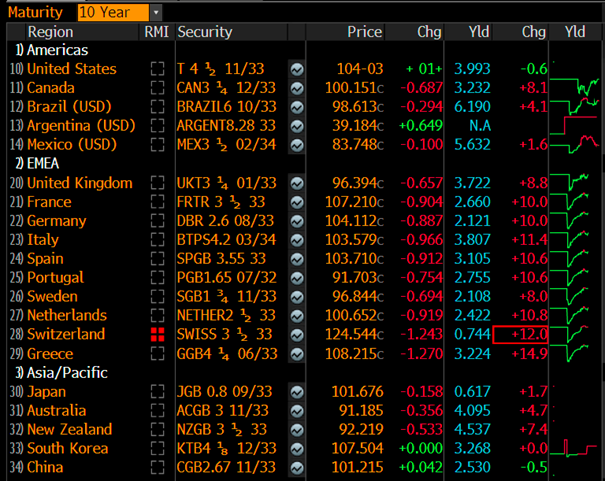The height and width of the screenshot is (481, 605).
Task: Open chart icon for Argentina (USD) bond
Action: click(x=297, y=126)
